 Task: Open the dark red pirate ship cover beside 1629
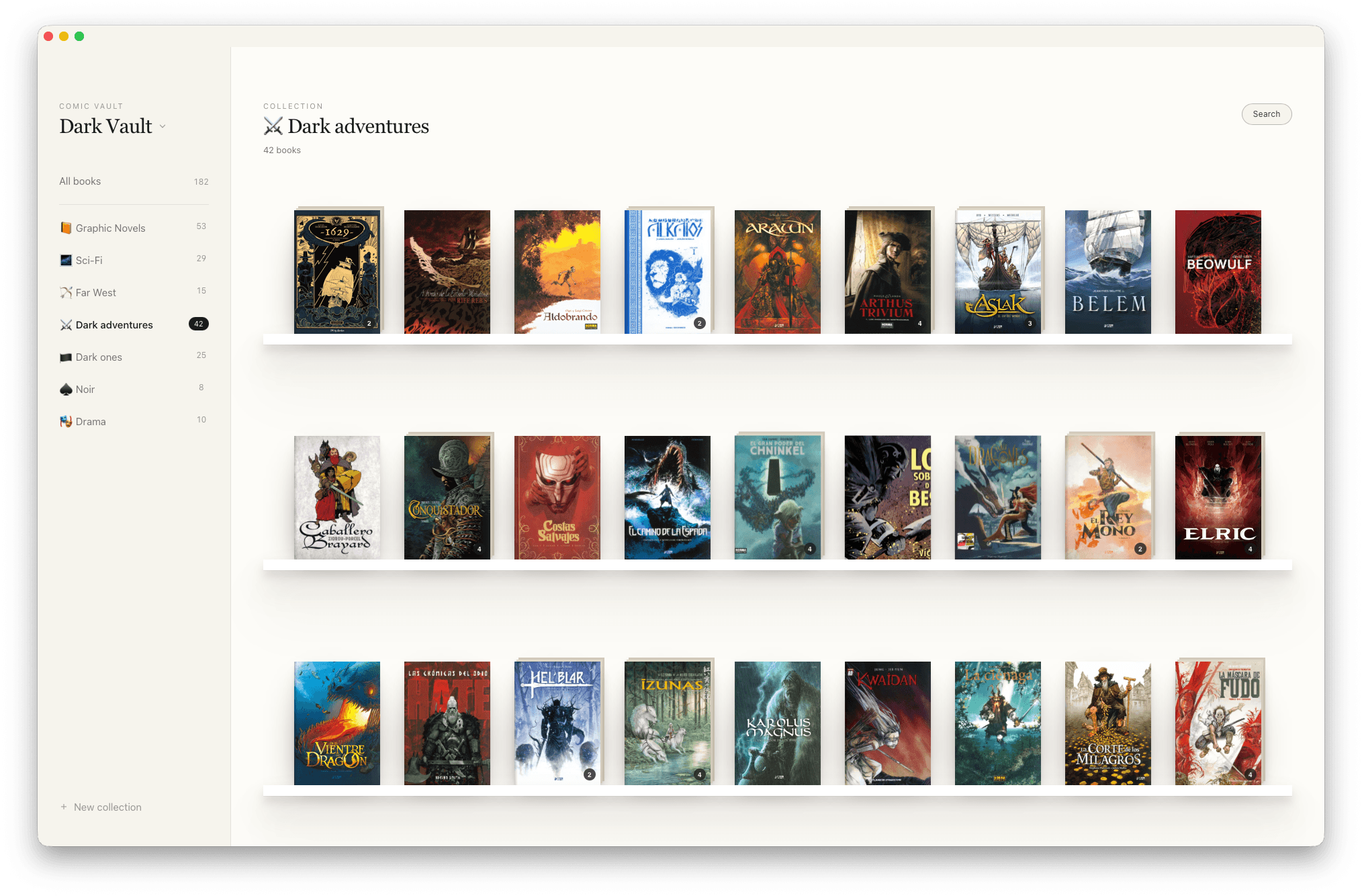(x=447, y=272)
